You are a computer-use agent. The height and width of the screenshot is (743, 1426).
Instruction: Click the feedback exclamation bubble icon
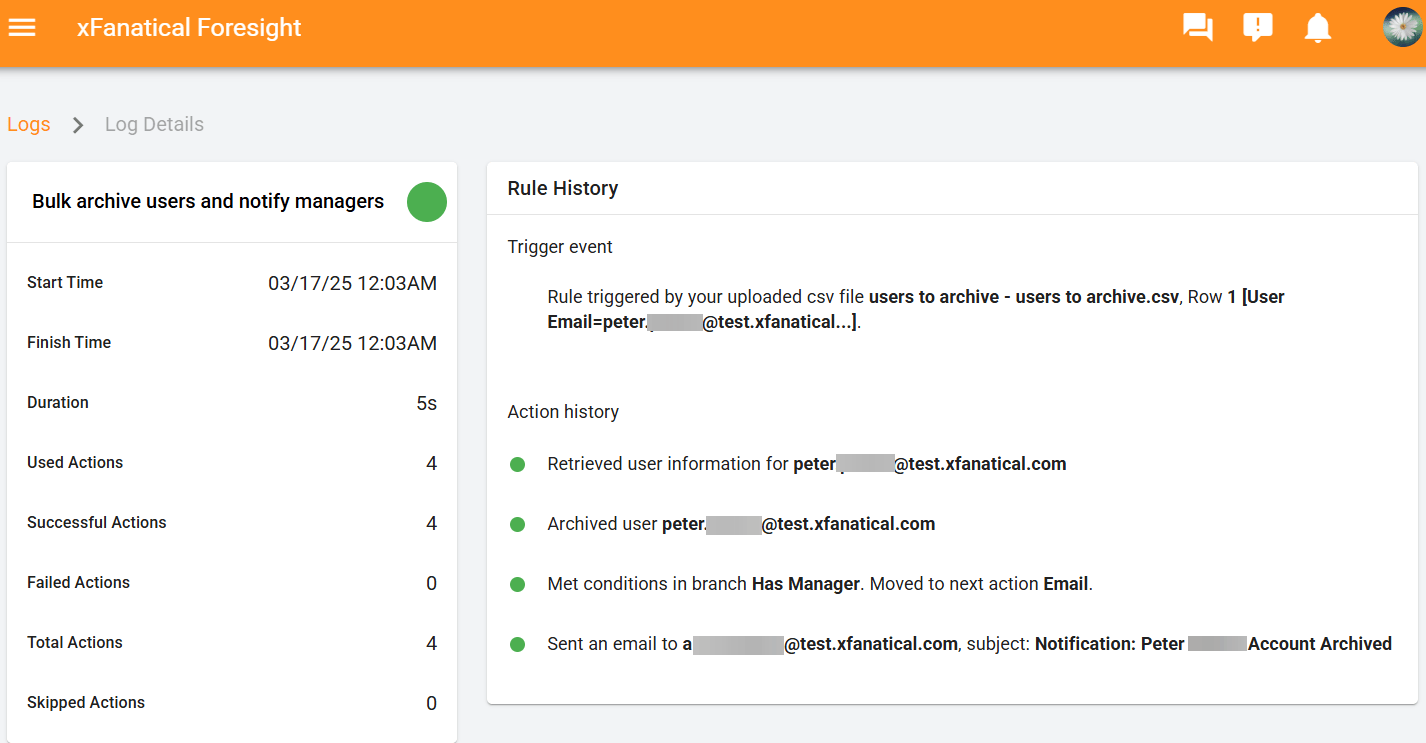click(x=1258, y=28)
